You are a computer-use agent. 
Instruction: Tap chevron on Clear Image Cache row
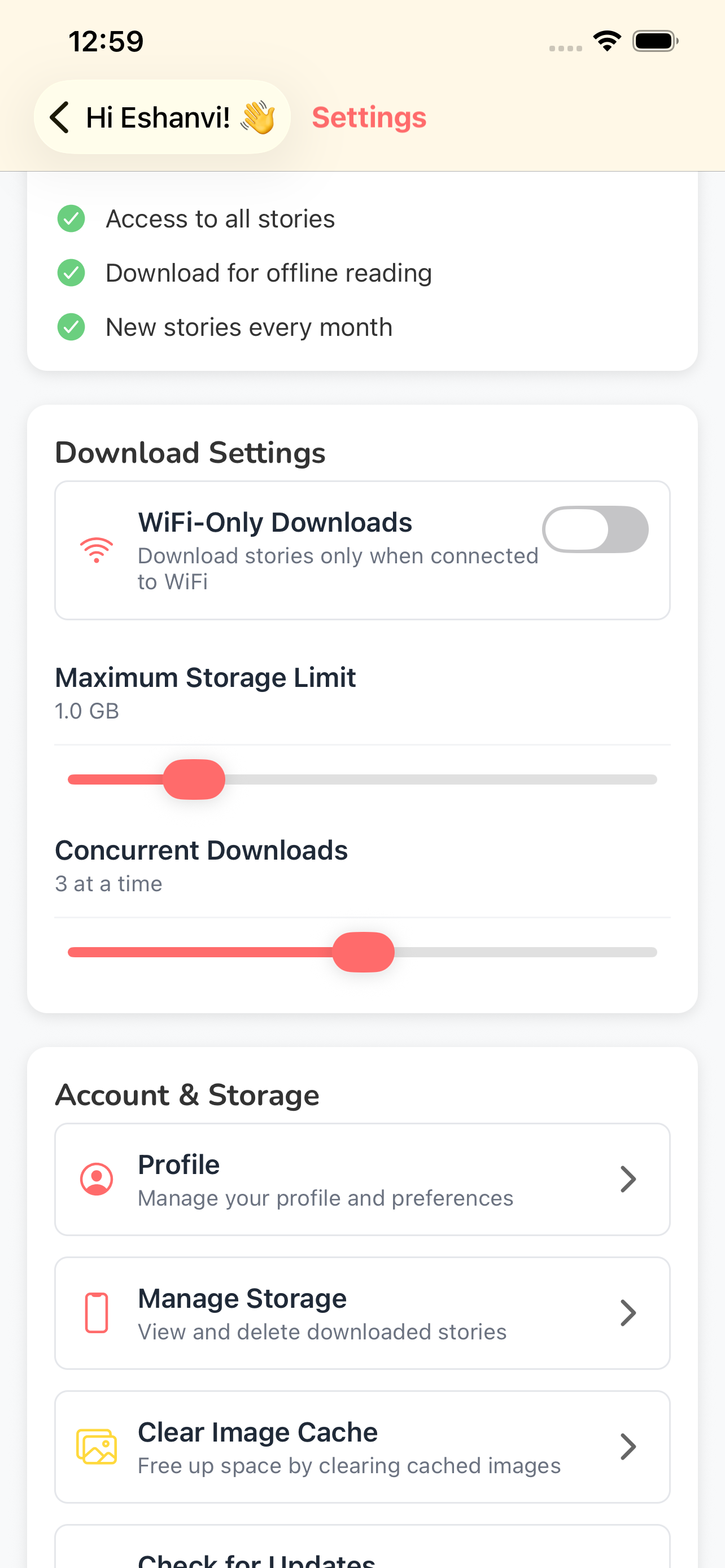coord(628,1447)
